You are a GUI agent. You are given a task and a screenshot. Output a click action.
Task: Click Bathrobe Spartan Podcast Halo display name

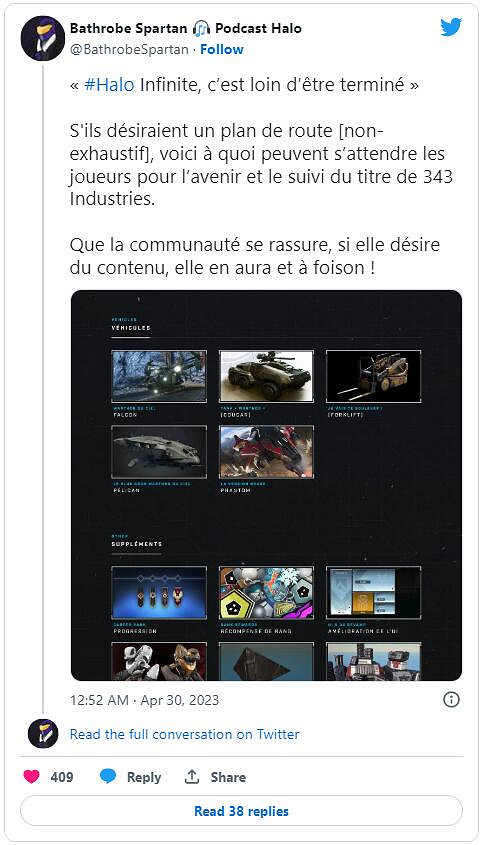click(185, 28)
